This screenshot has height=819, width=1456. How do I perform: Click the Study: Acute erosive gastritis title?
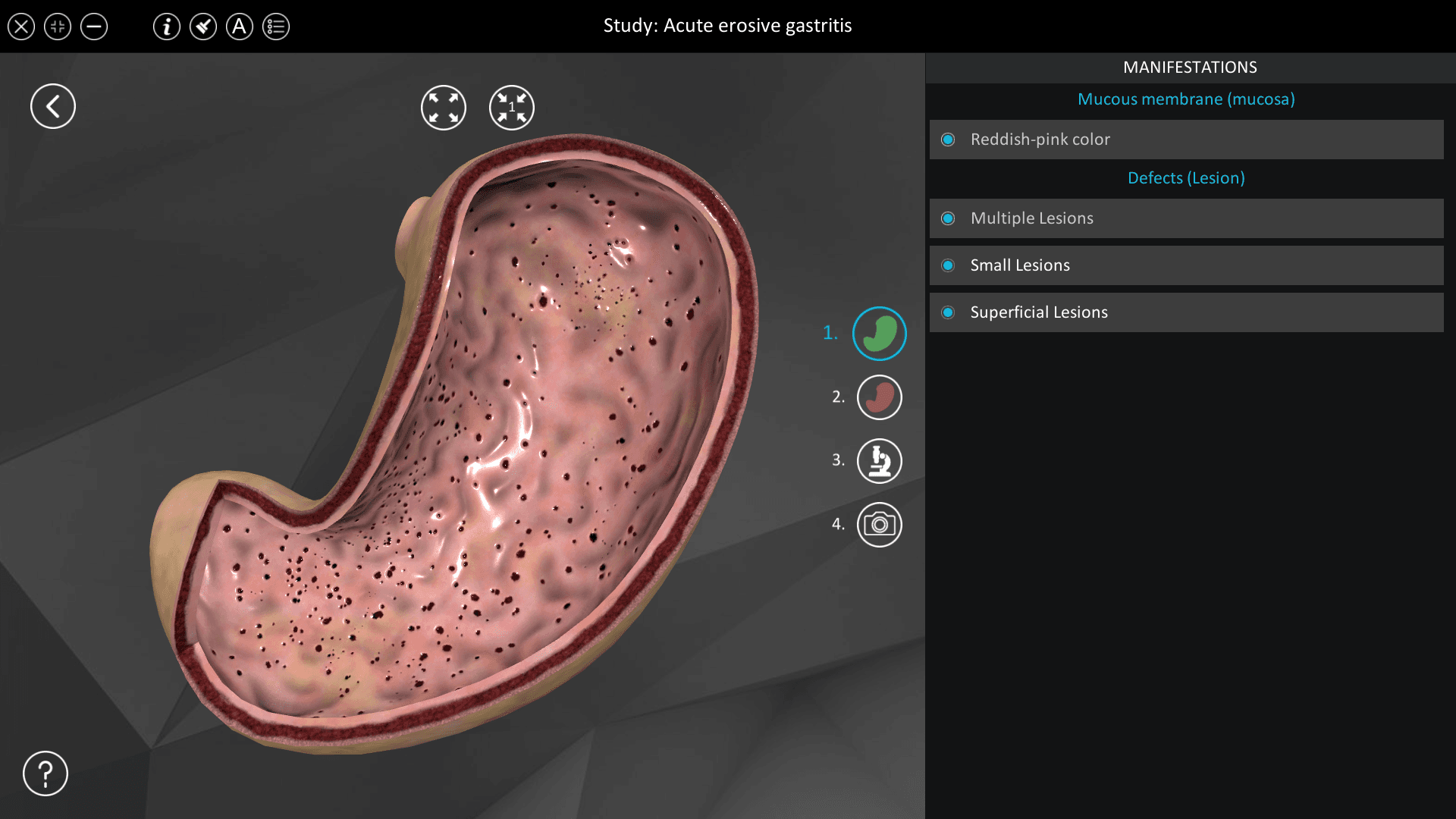(727, 26)
